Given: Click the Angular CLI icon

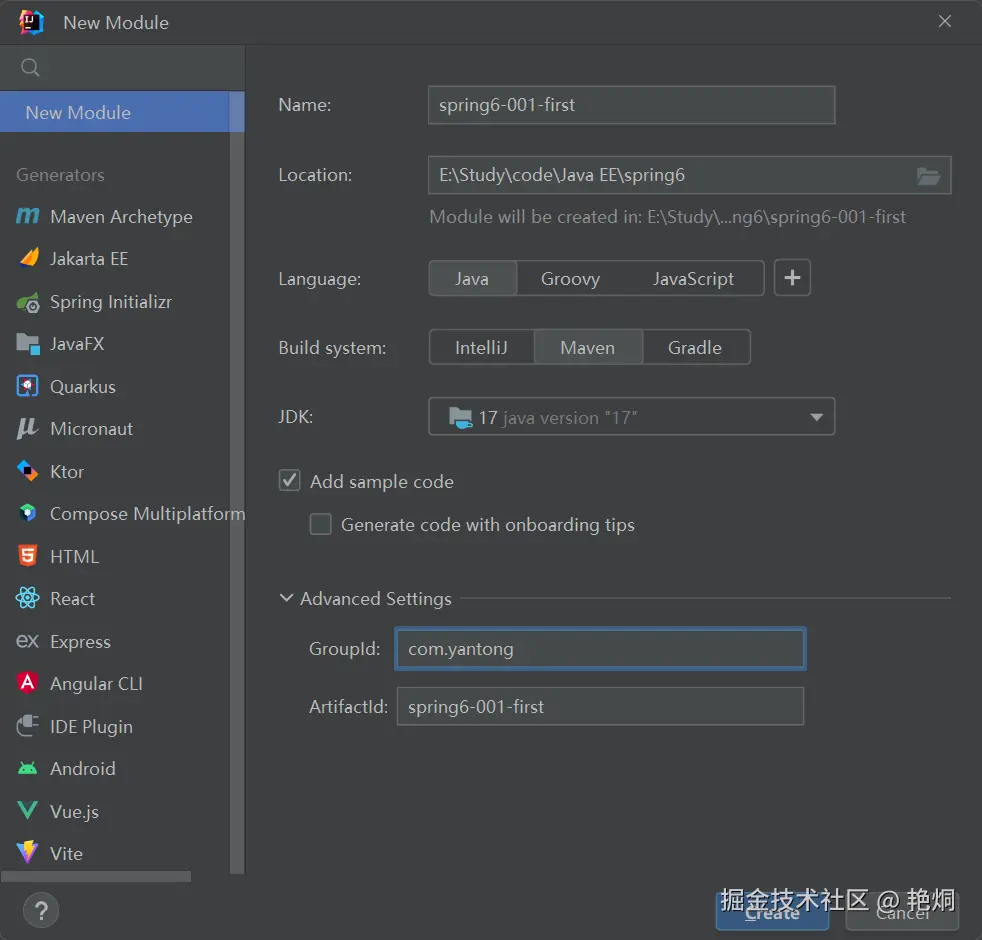Looking at the screenshot, I should (x=28, y=683).
